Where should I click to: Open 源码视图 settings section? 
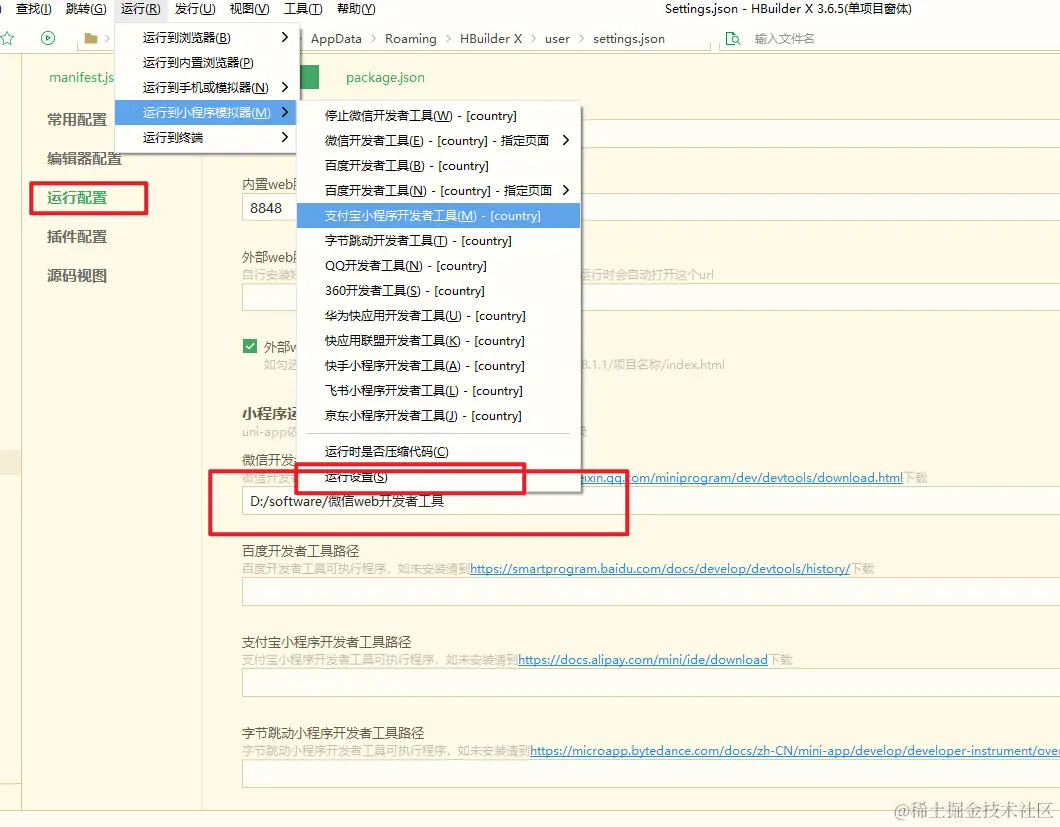coord(77,276)
